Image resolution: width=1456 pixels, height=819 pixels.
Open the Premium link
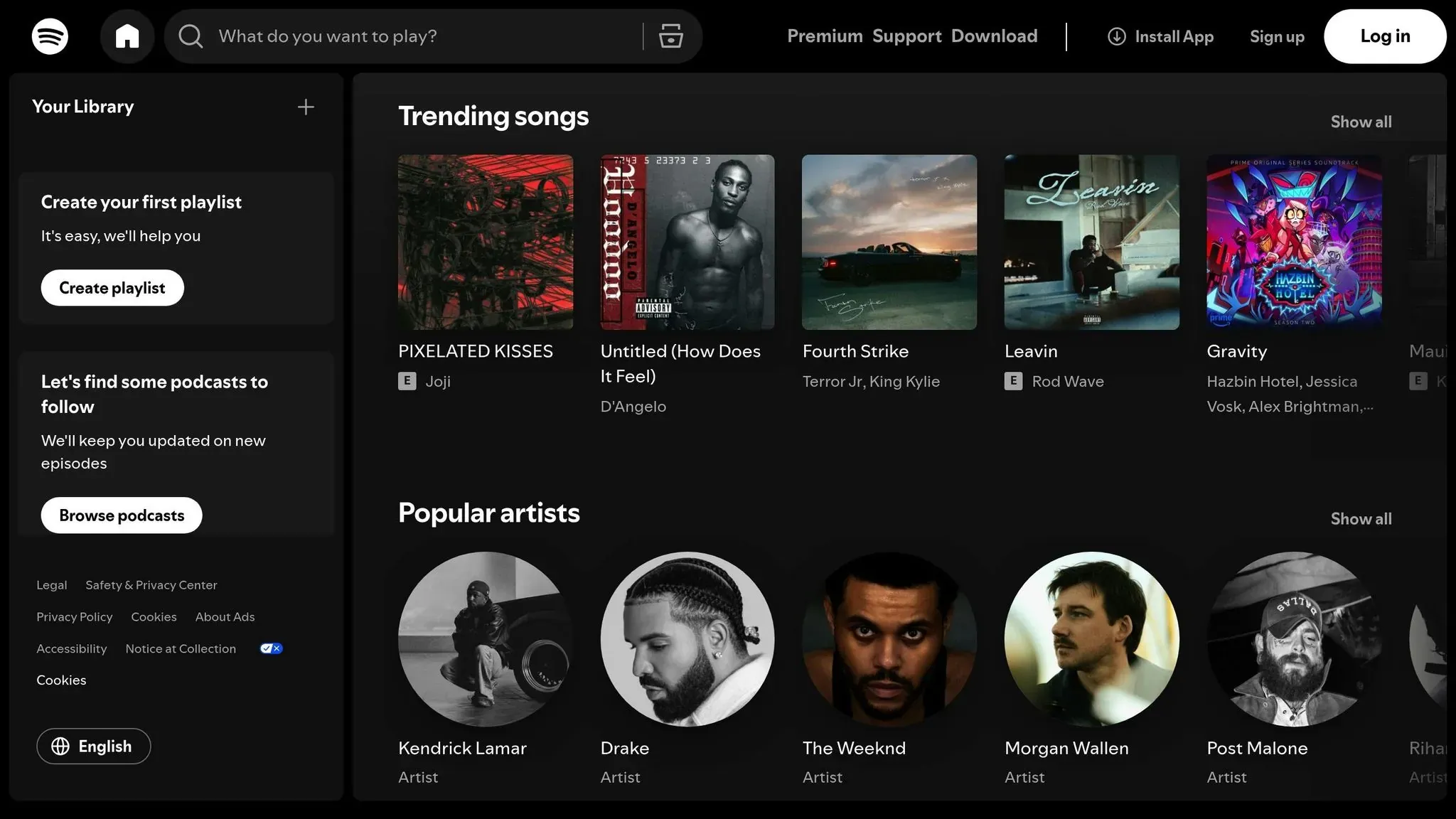(x=825, y=36)
